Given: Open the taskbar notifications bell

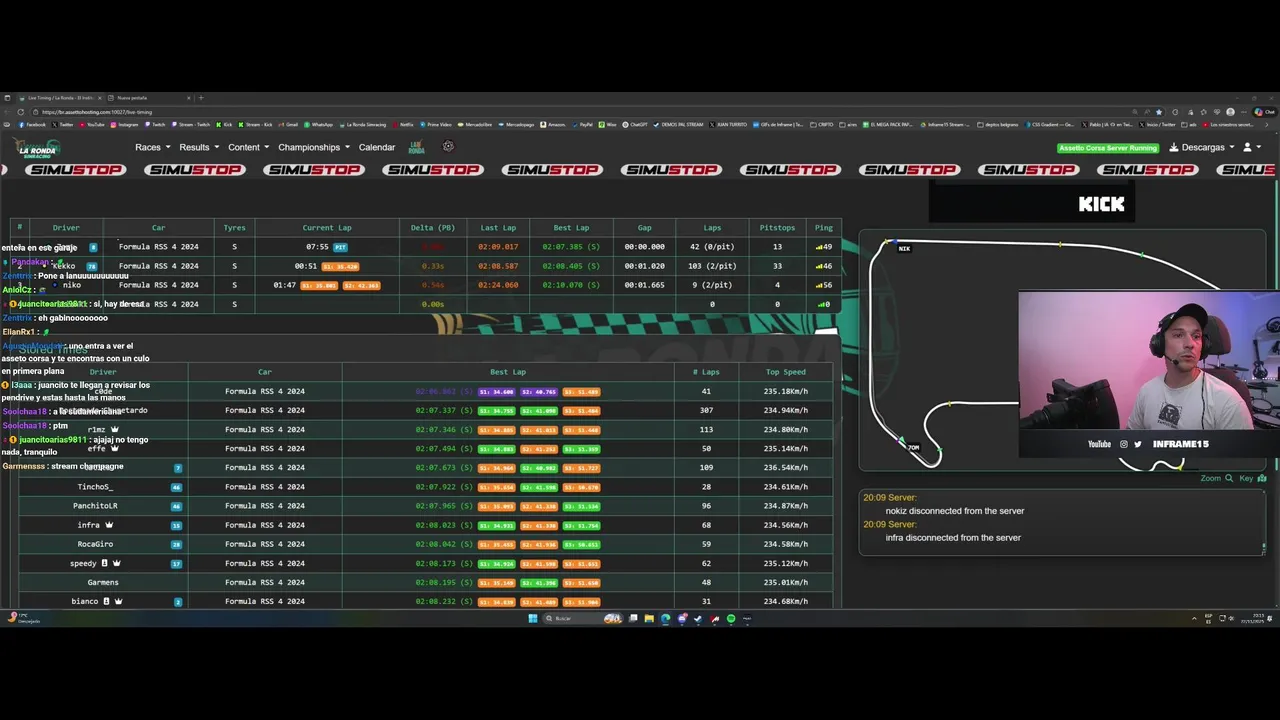Looking at the screenshot, I should tap(1270, 619).
